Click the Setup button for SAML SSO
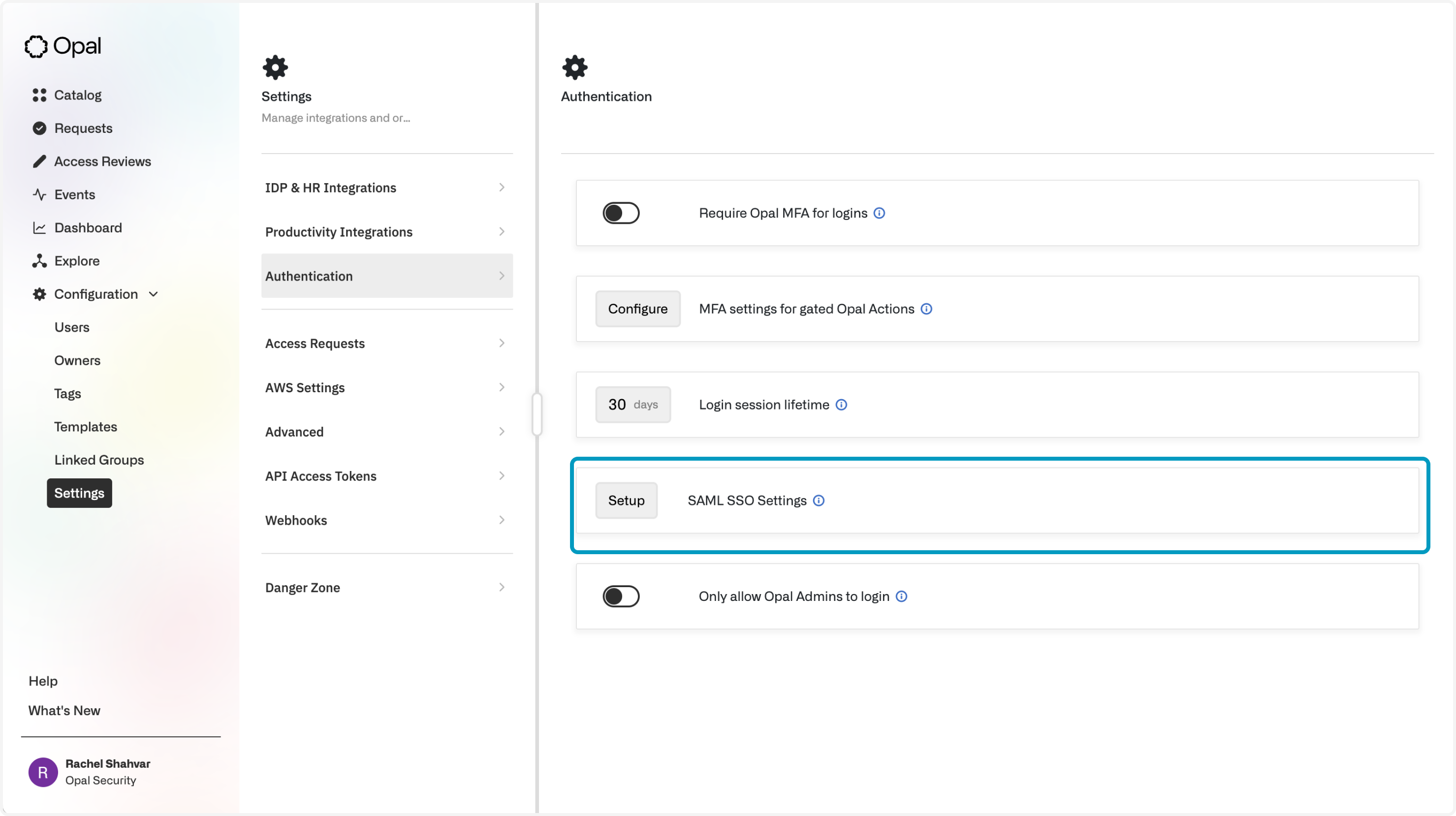1456x816 pixels. pos(626,500)
